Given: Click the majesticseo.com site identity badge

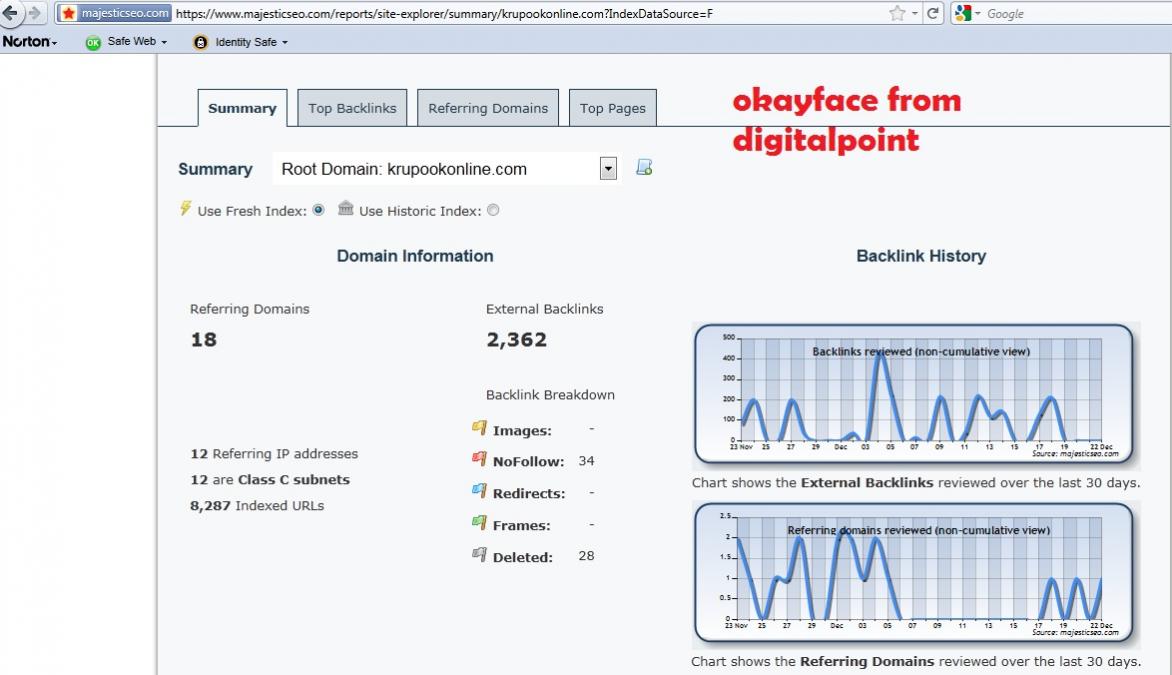Looking at the screenshot, I should click(x=115, y=13).
